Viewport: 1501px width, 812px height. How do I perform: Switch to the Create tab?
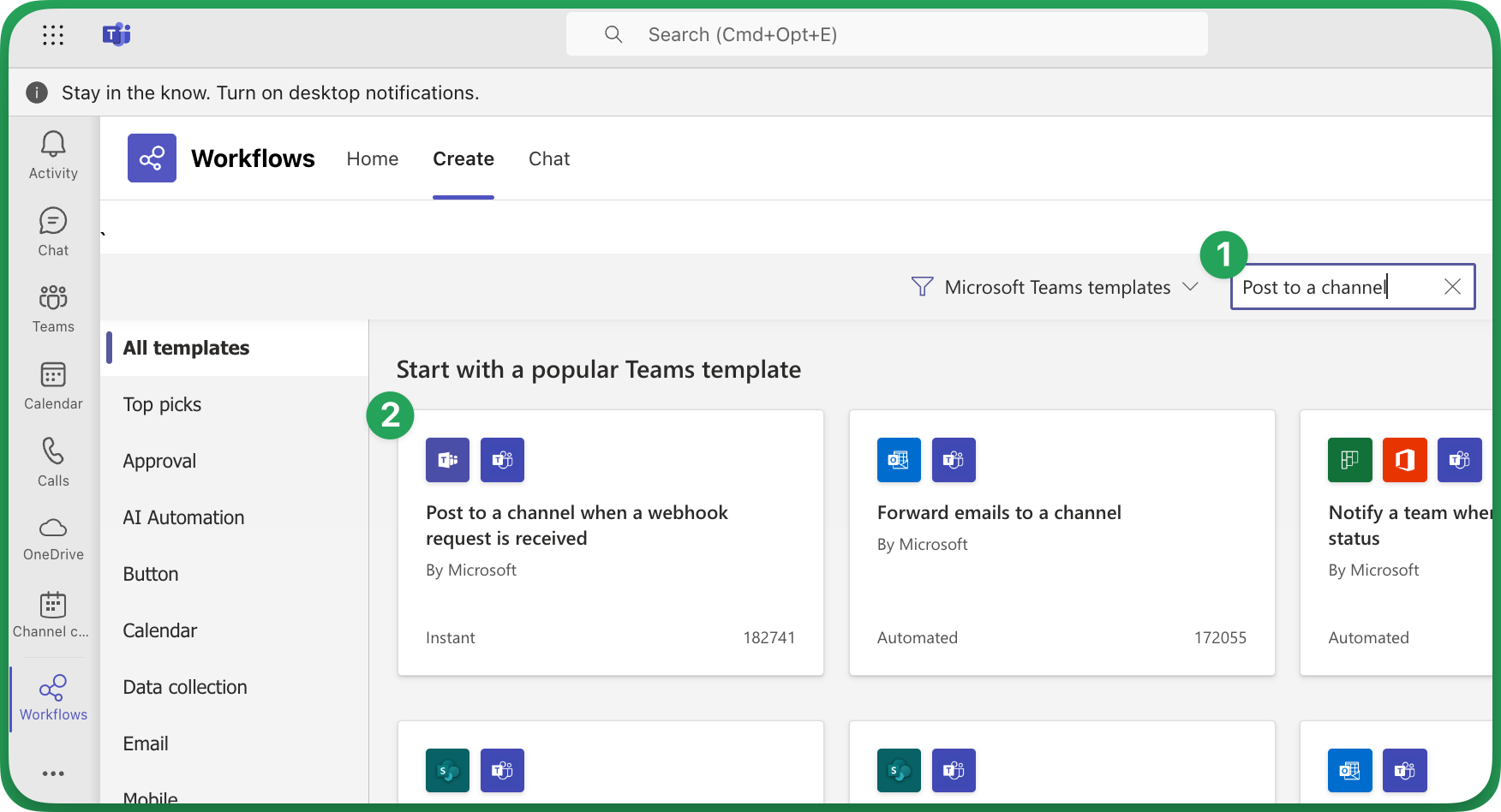pyautogui.click(x=463, y=158)
